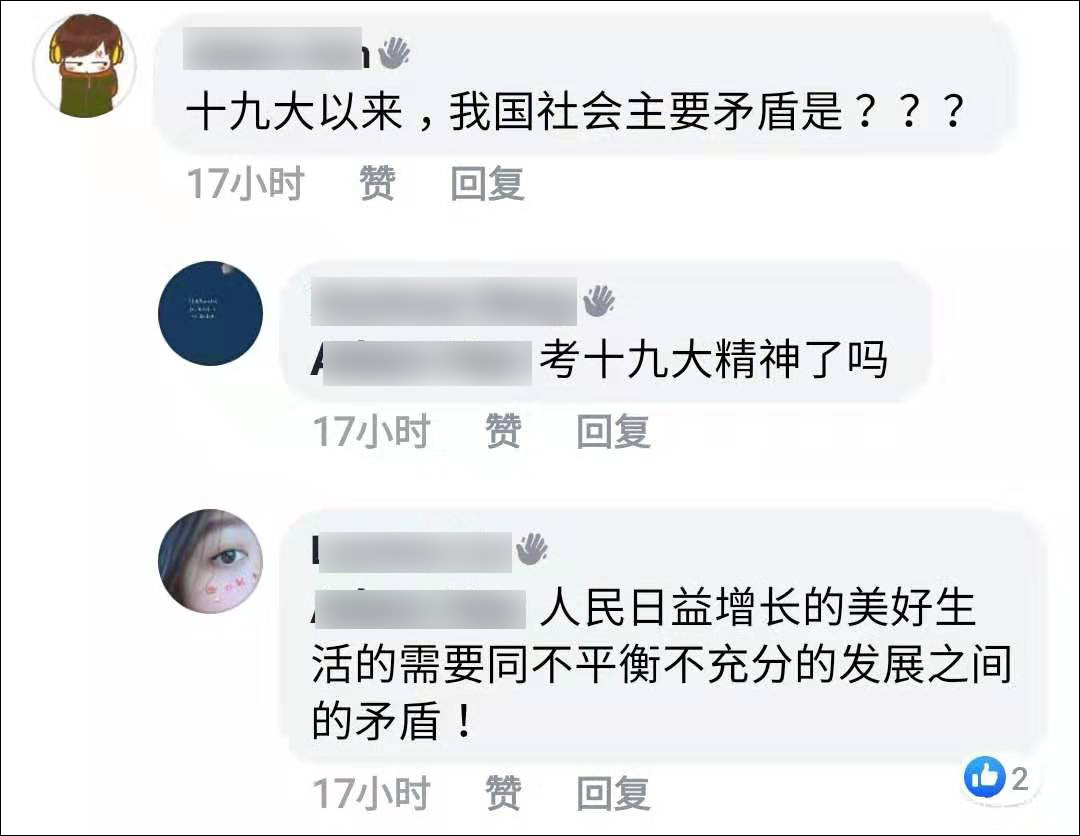Image resolution: width=1080 pixels, height=836 pixels.
Task: Click the blurred username of third commenter
Action: tap(412, 551)
